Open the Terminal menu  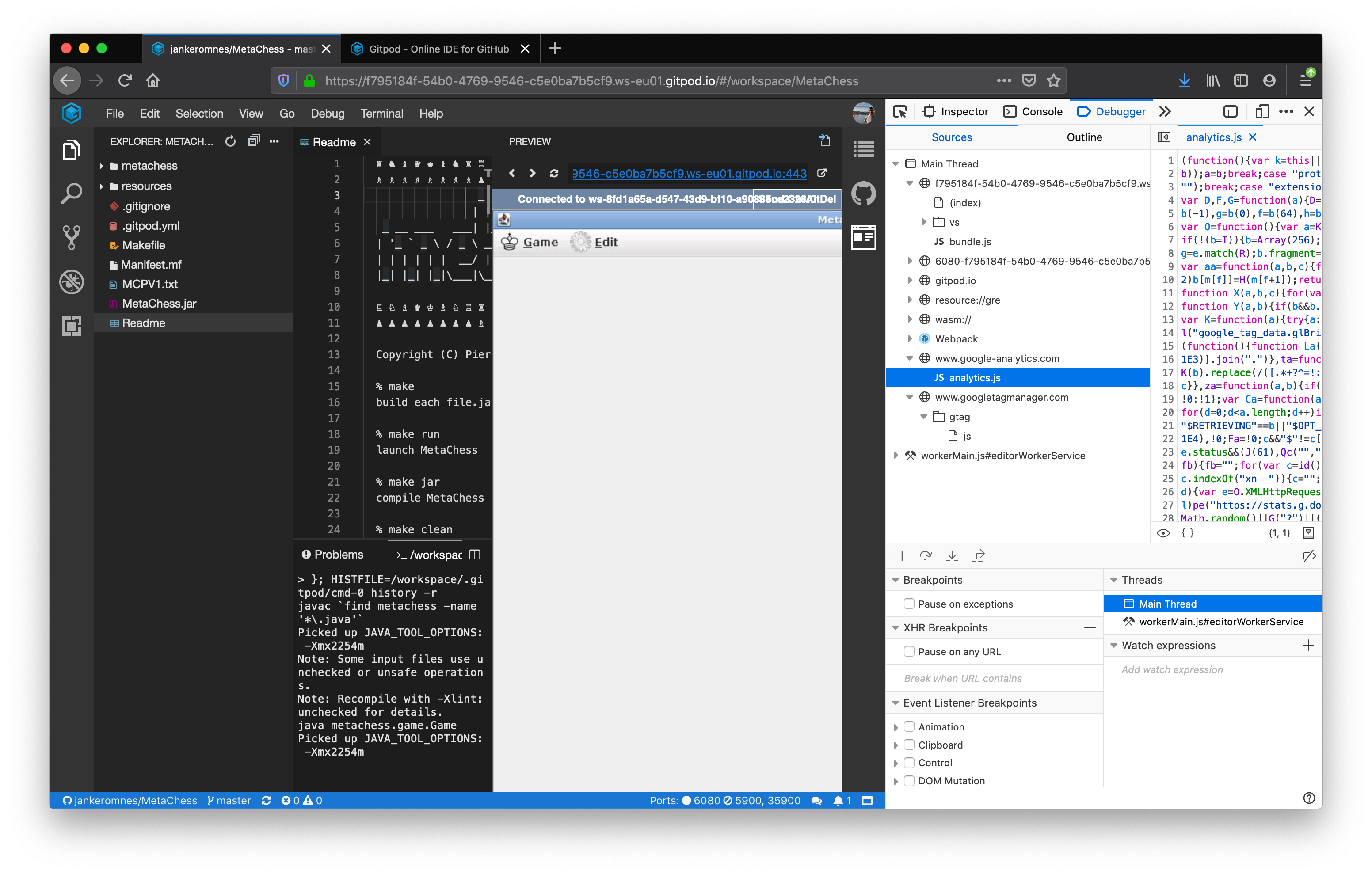[381, 114]
